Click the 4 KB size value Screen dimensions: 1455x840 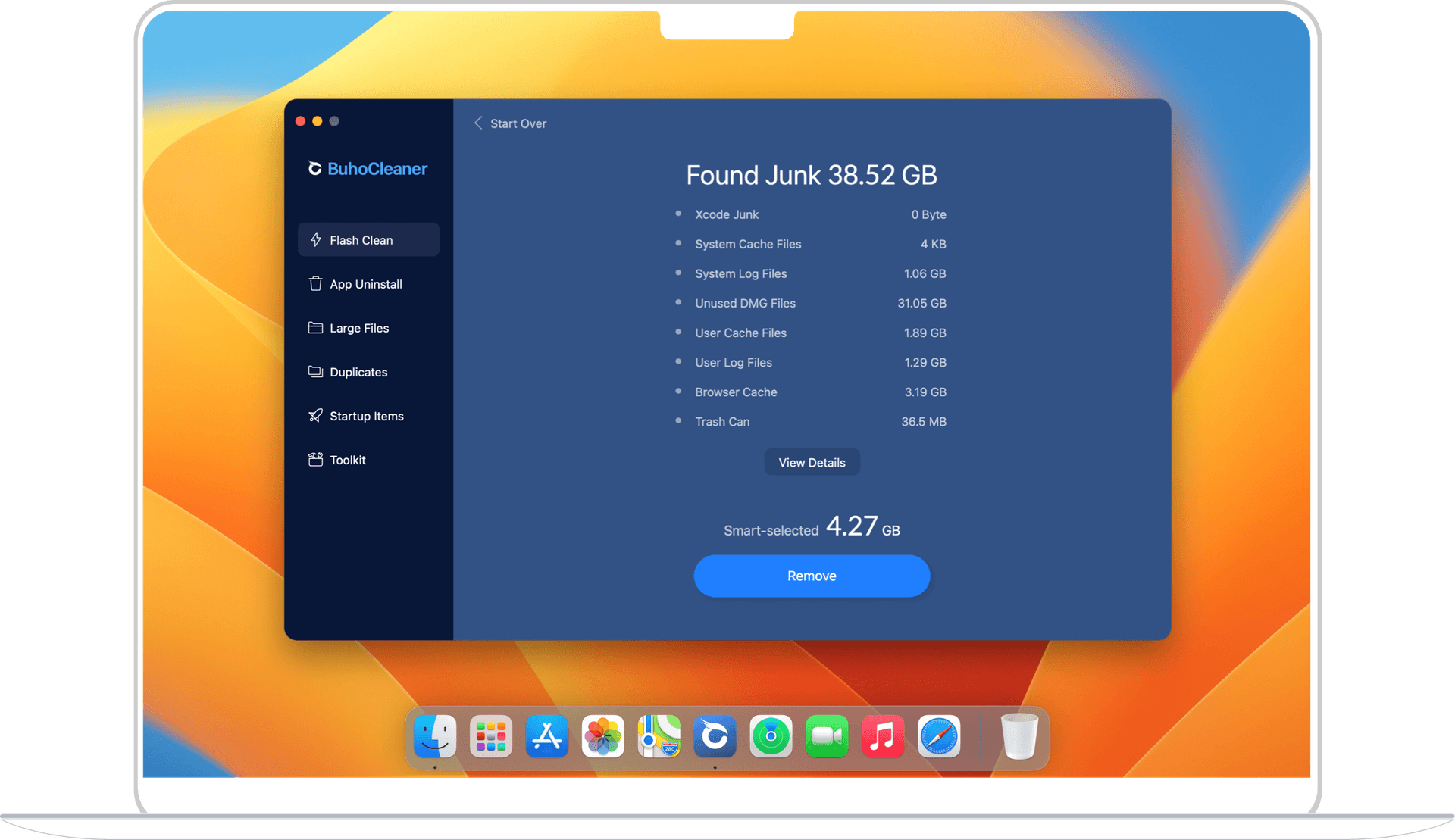934,244
